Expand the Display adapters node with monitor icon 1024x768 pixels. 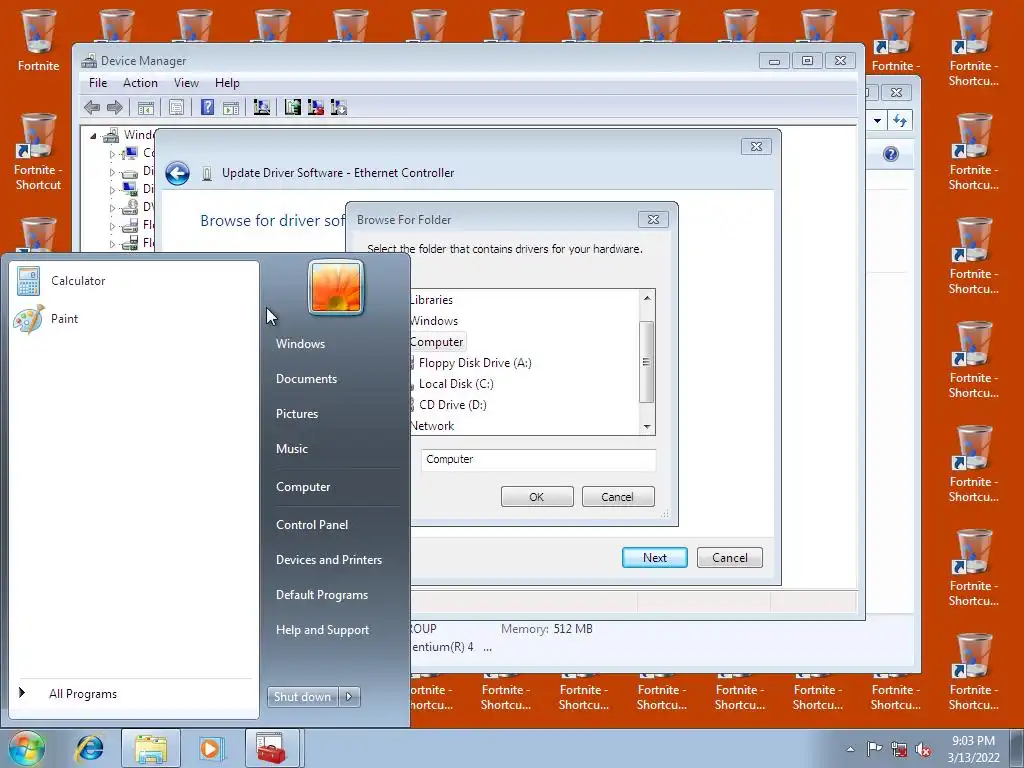(112, 190)
